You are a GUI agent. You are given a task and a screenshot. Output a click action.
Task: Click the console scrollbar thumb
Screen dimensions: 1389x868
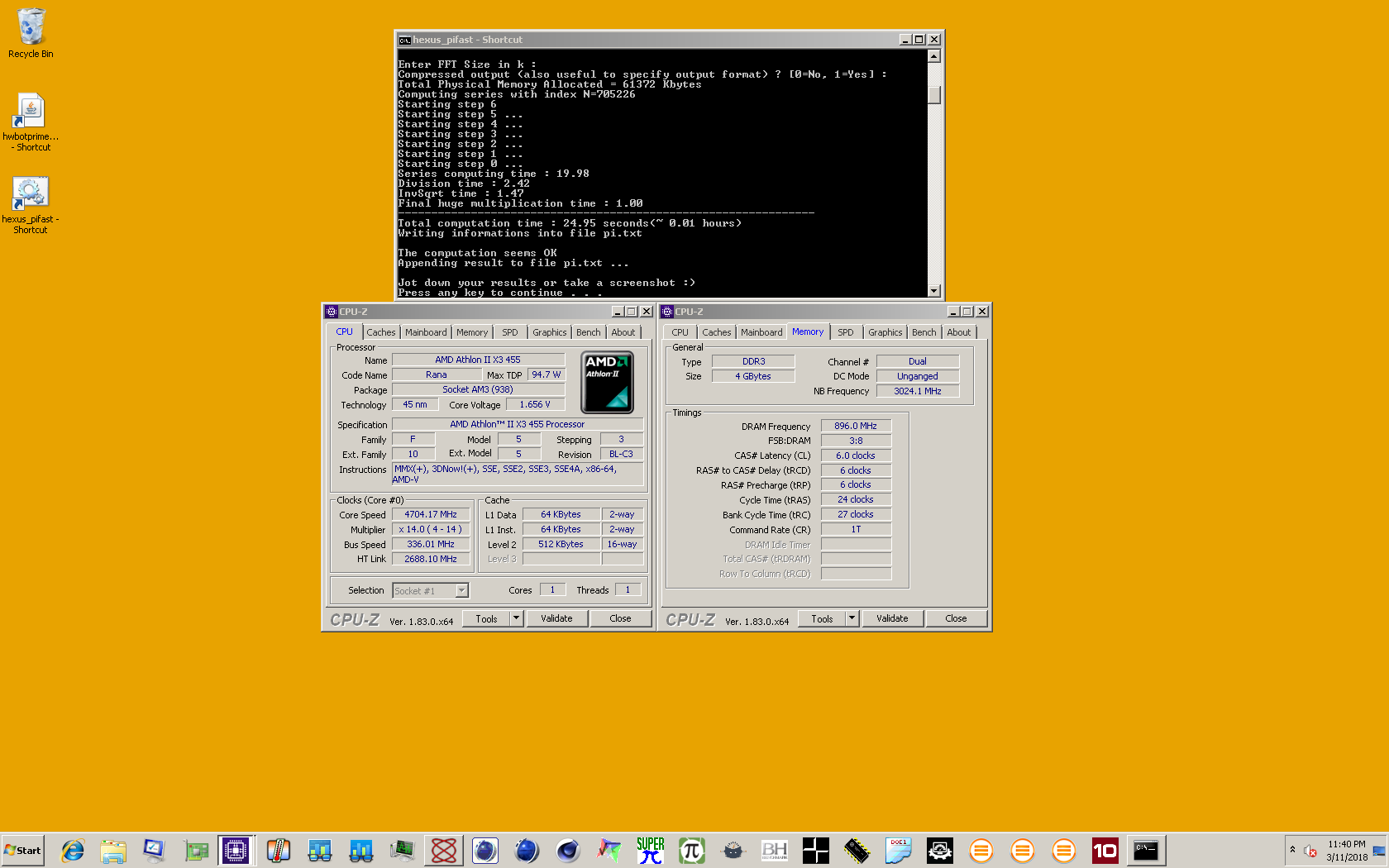coord(934,95)
